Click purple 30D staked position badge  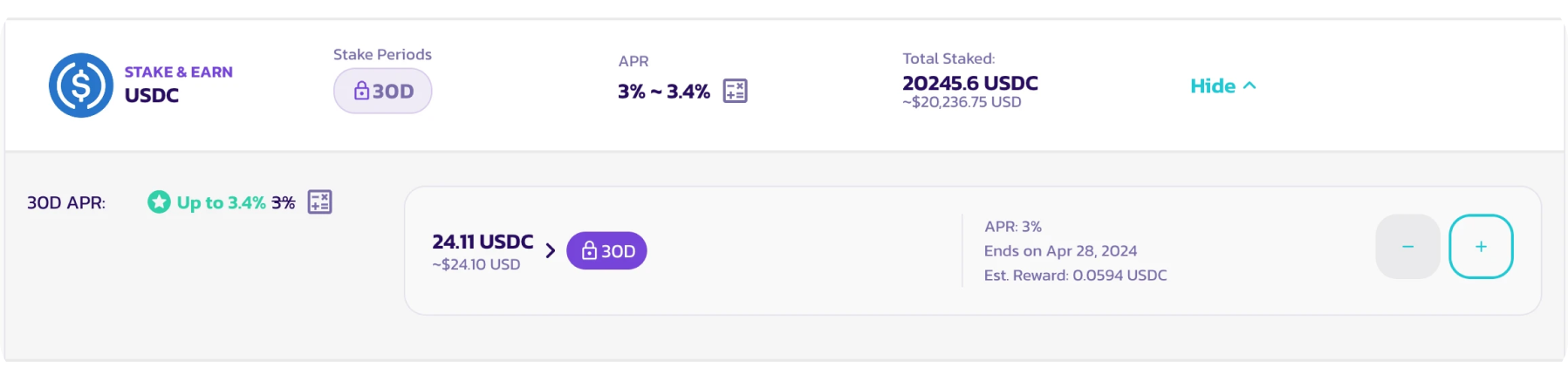pyautogui.click(x=606, y=251)
